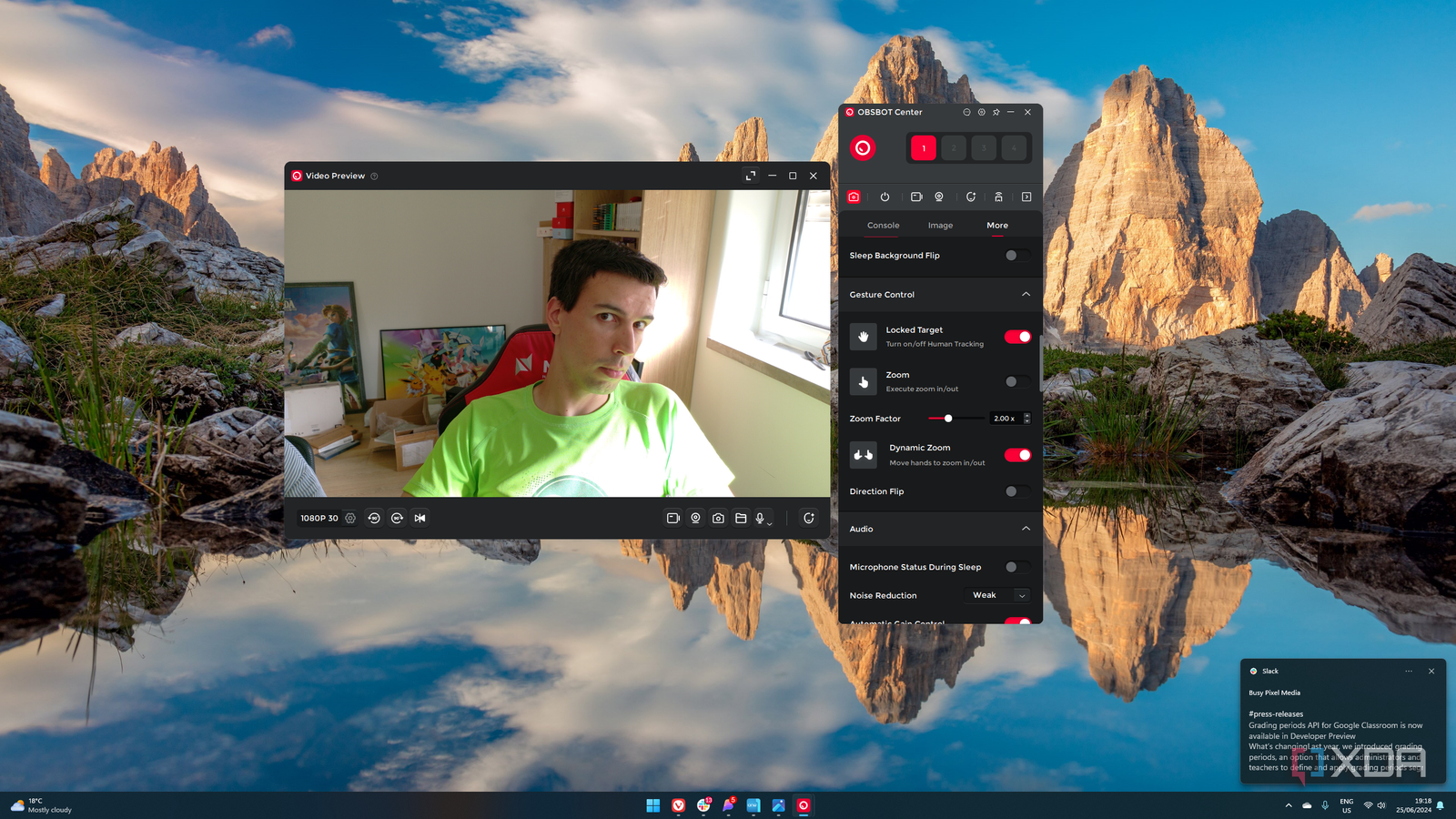
Task: Click the Zoom Factor slider handle
Action: point(948,419)
